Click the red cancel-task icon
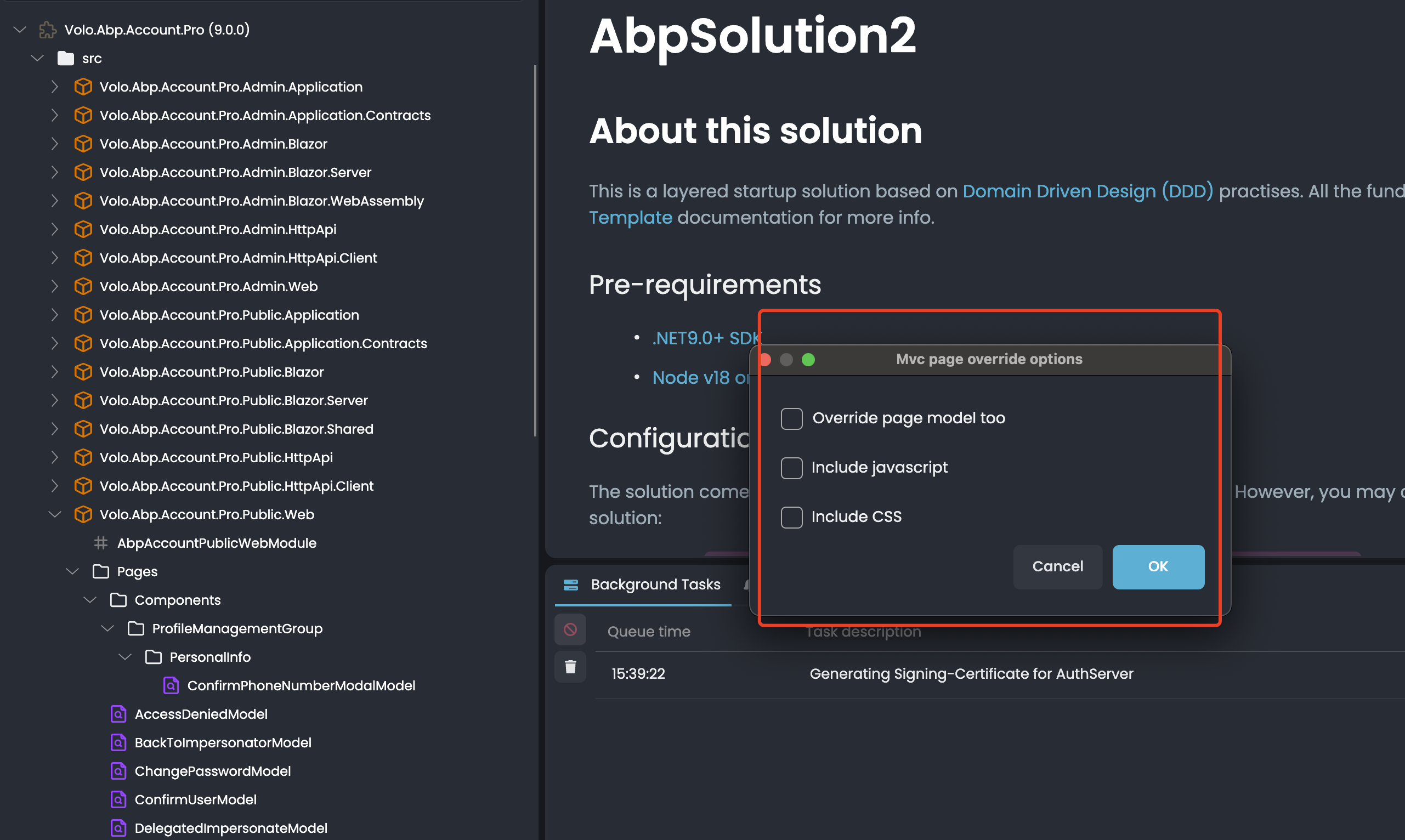The width and height of the screenshot is (1405, 840). coord(570,629)
